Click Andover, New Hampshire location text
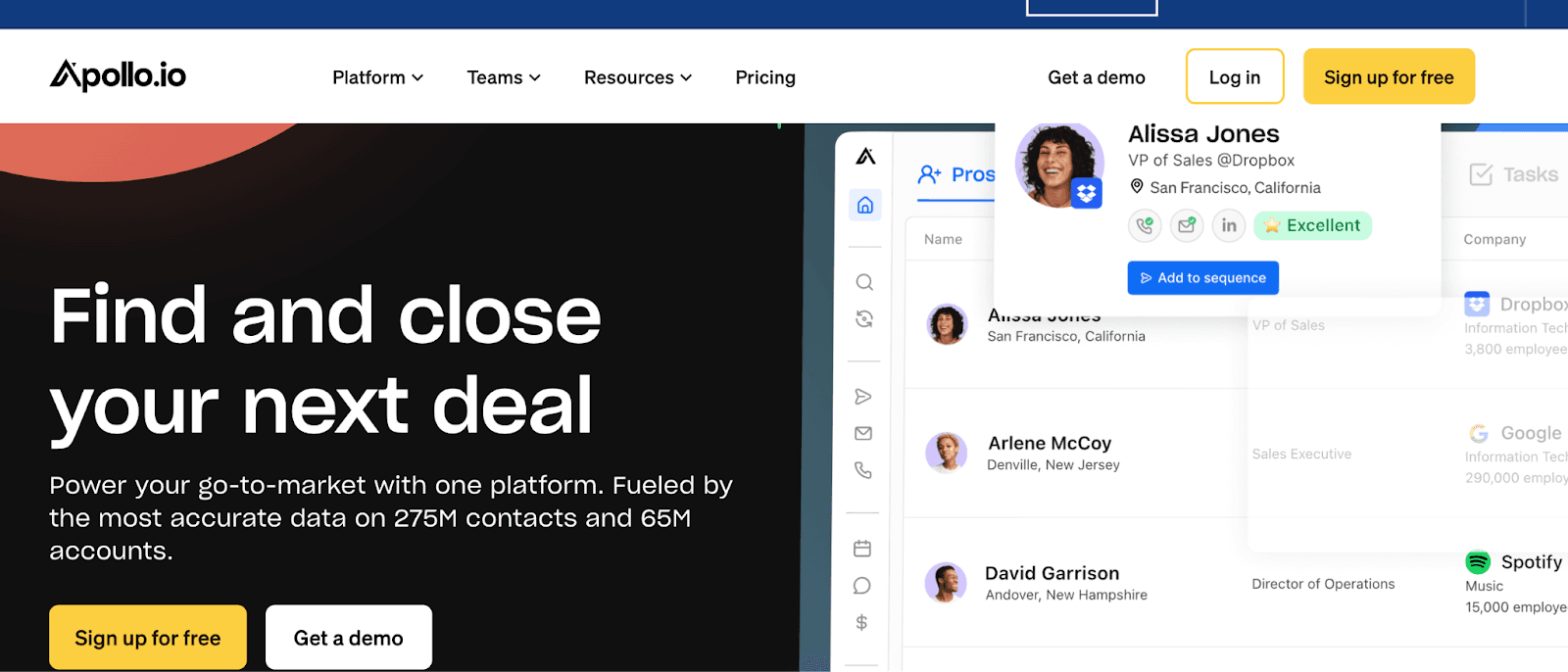Viewport: 1568px width, 672px height. [1066, 595]
